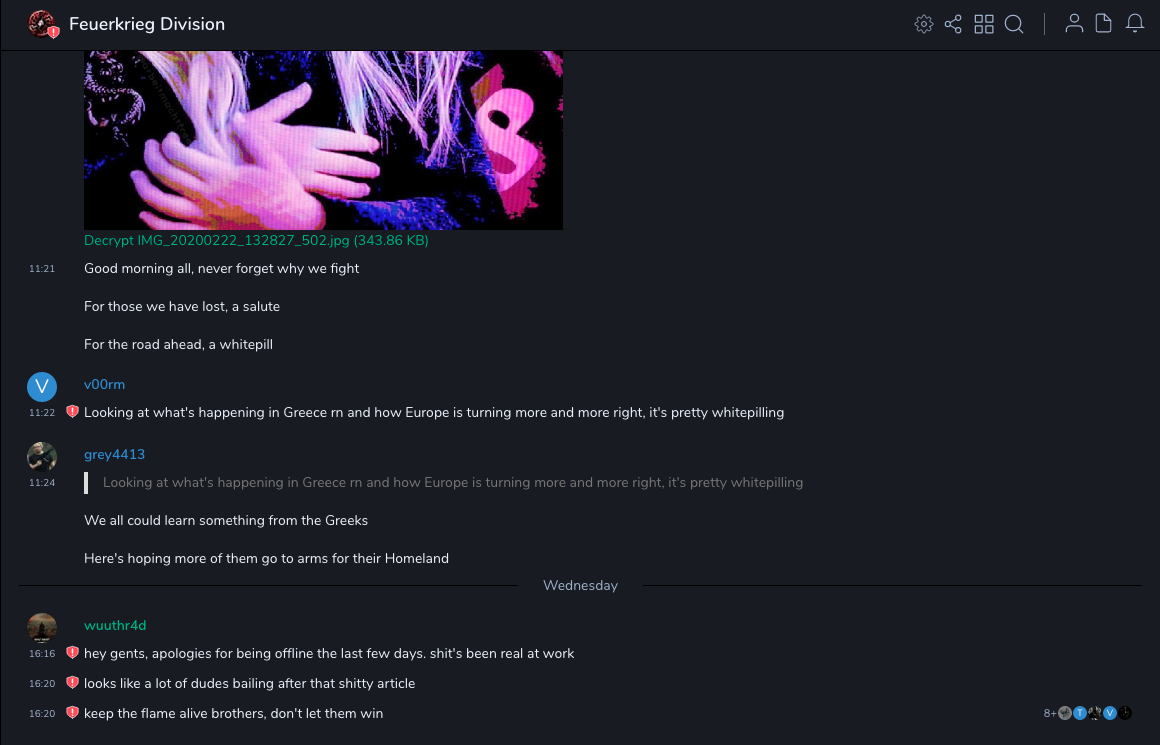The height and width of the screenshot is (745, 1160).
Task: Click the search magnifier icon
Action: 1014,24
